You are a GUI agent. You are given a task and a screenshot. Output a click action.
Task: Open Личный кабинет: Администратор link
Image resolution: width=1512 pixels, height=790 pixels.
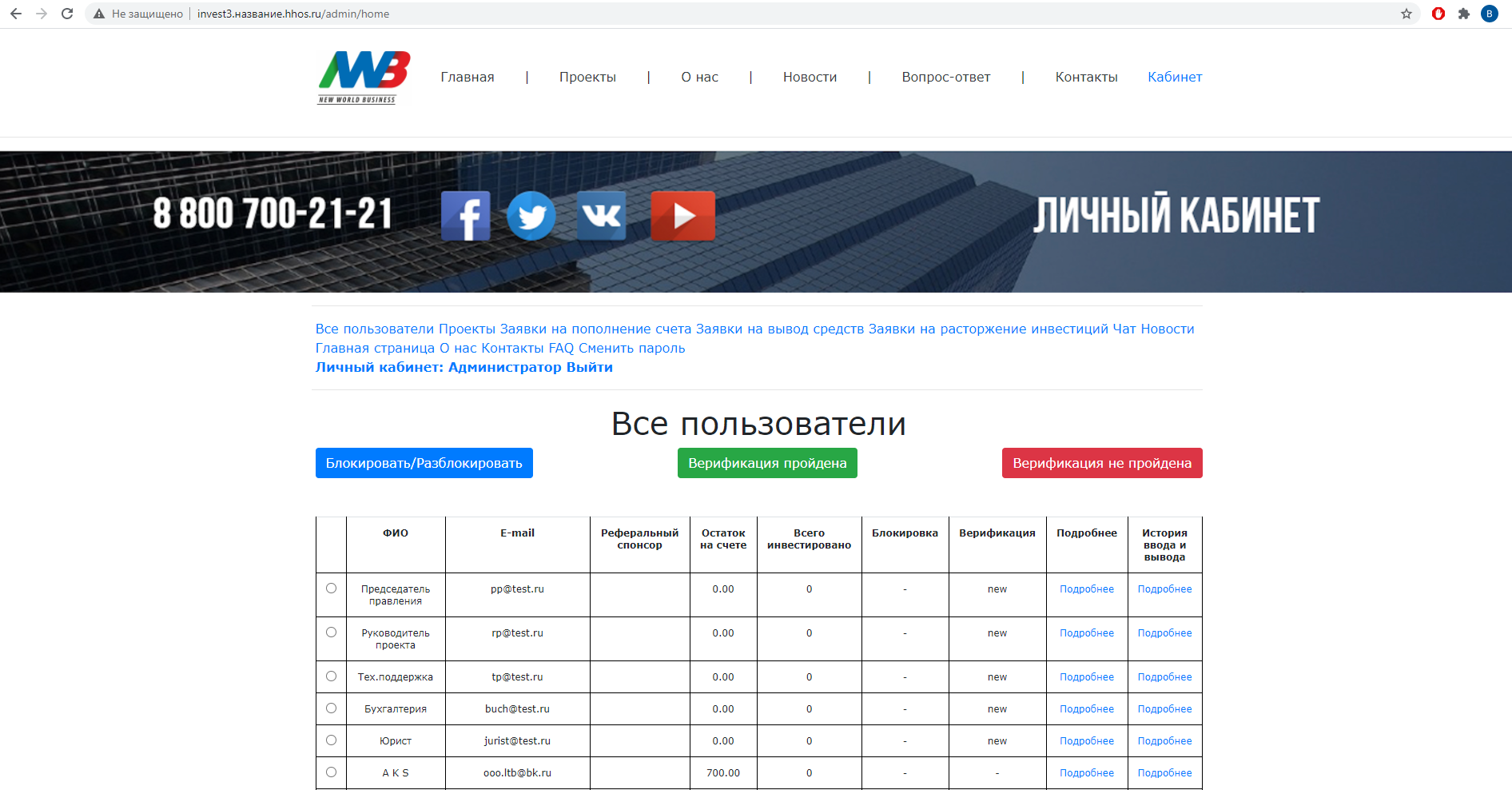click(x=439, y=367)
